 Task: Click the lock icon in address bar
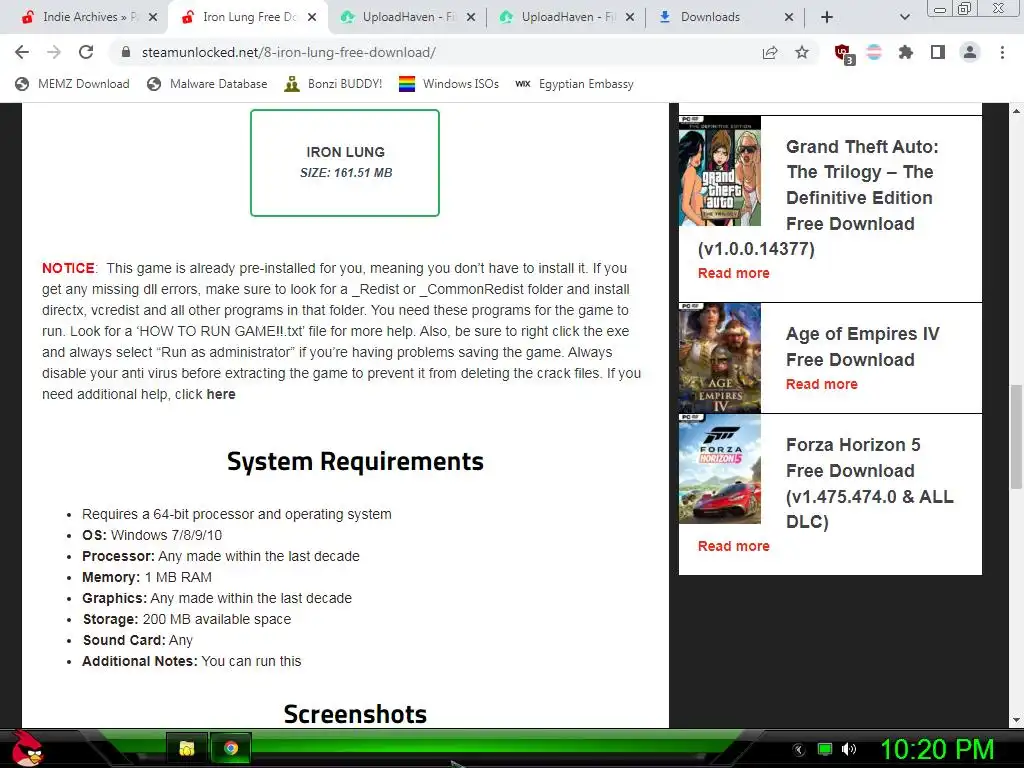point(126,52)
